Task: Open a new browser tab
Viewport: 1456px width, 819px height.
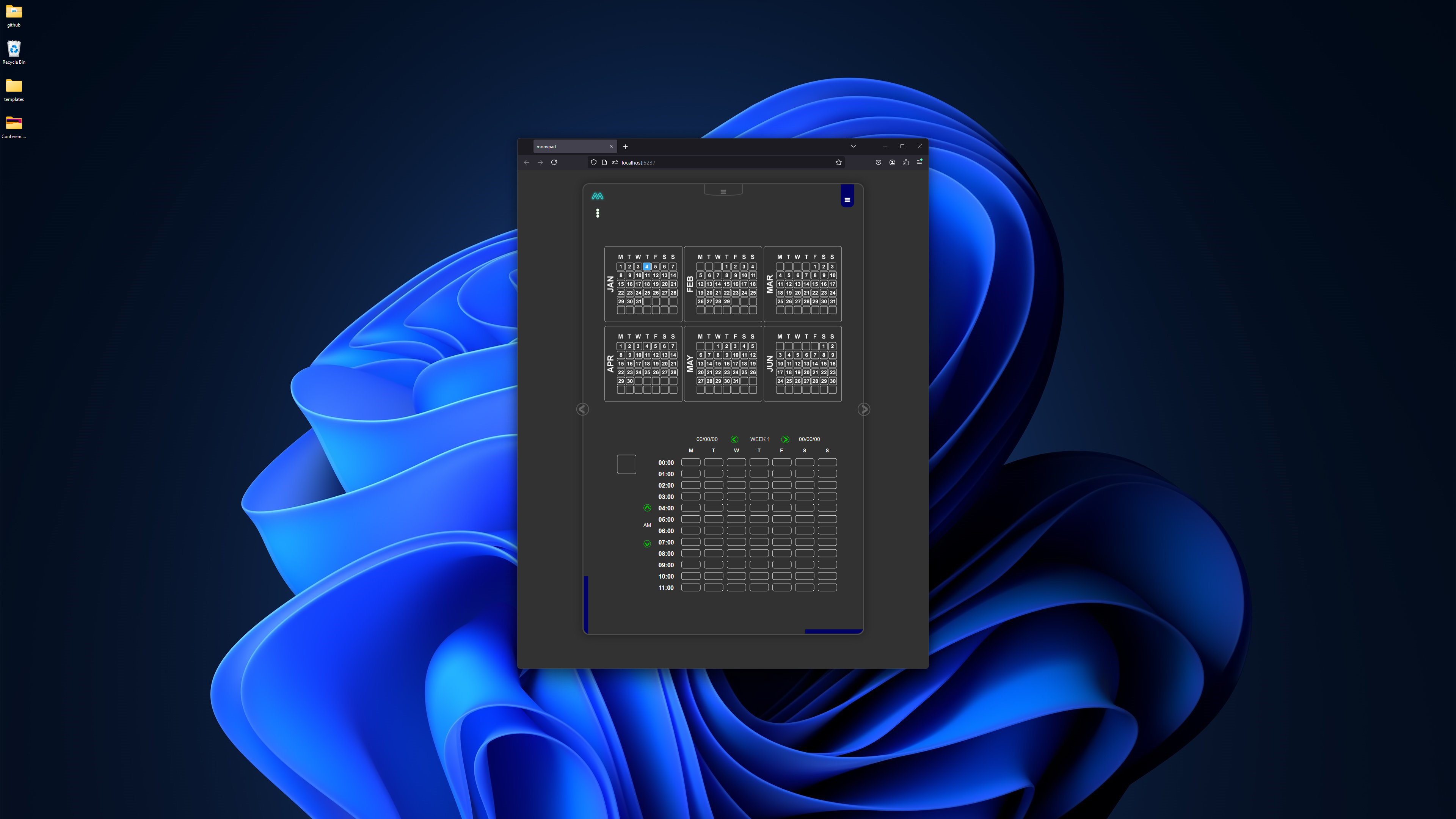Action: (625, 146)
